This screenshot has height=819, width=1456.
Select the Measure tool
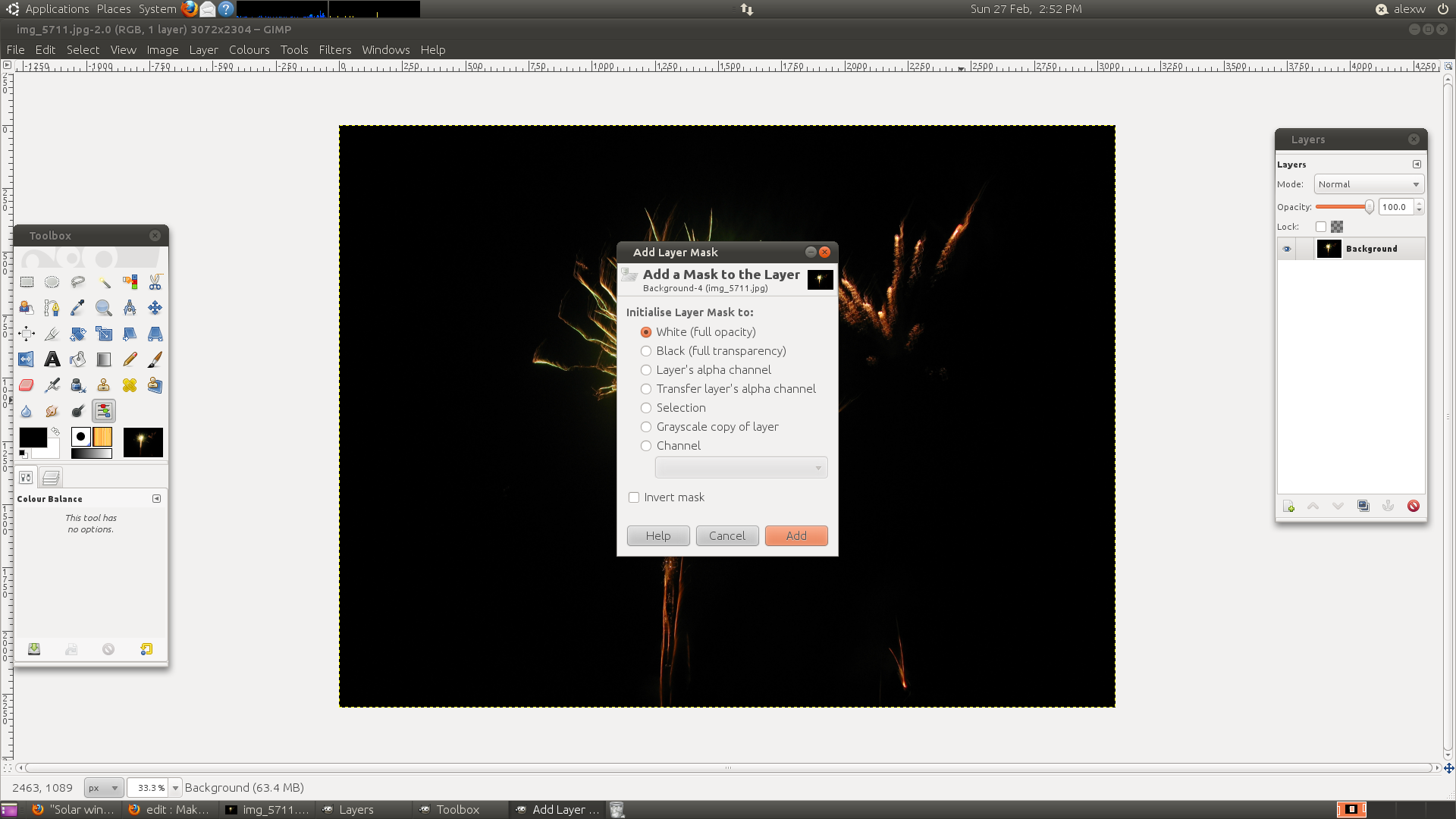pyautogui.click(x=129, y=307)
